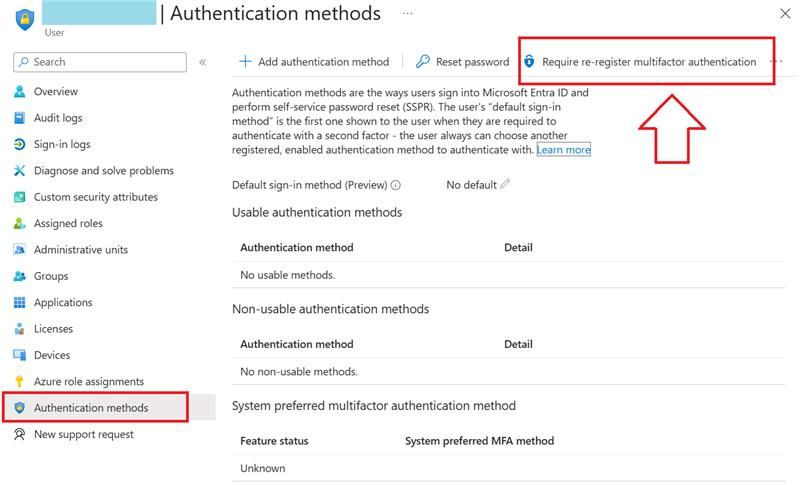Click the sidebar Search field
The height and width of the screenshot is (485, 800).
[x=100, y=62]
